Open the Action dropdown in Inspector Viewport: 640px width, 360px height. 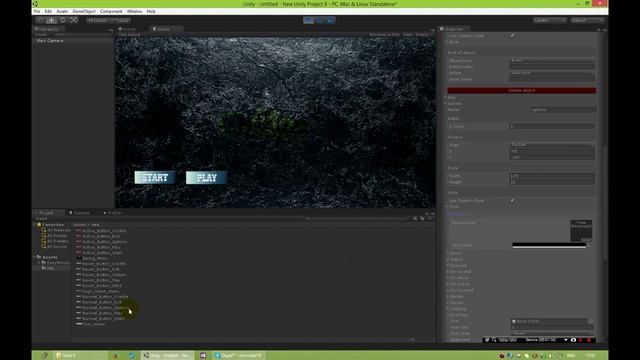coord(552,73)
